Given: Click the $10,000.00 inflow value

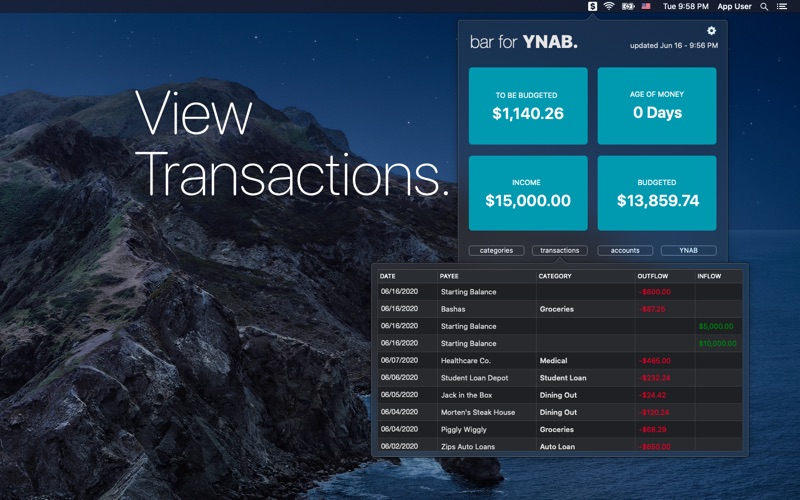Looking at the screenshot, I should click(717, 343).
